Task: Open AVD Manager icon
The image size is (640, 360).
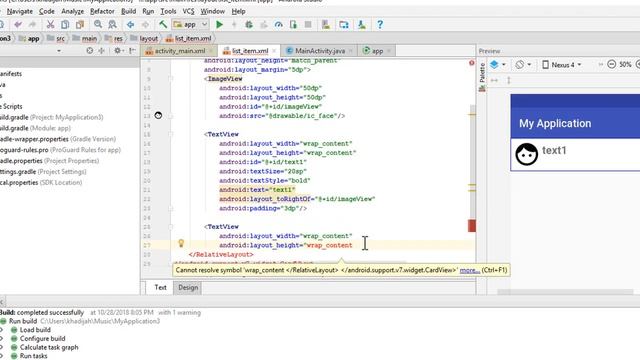Action: click(326, 24)
